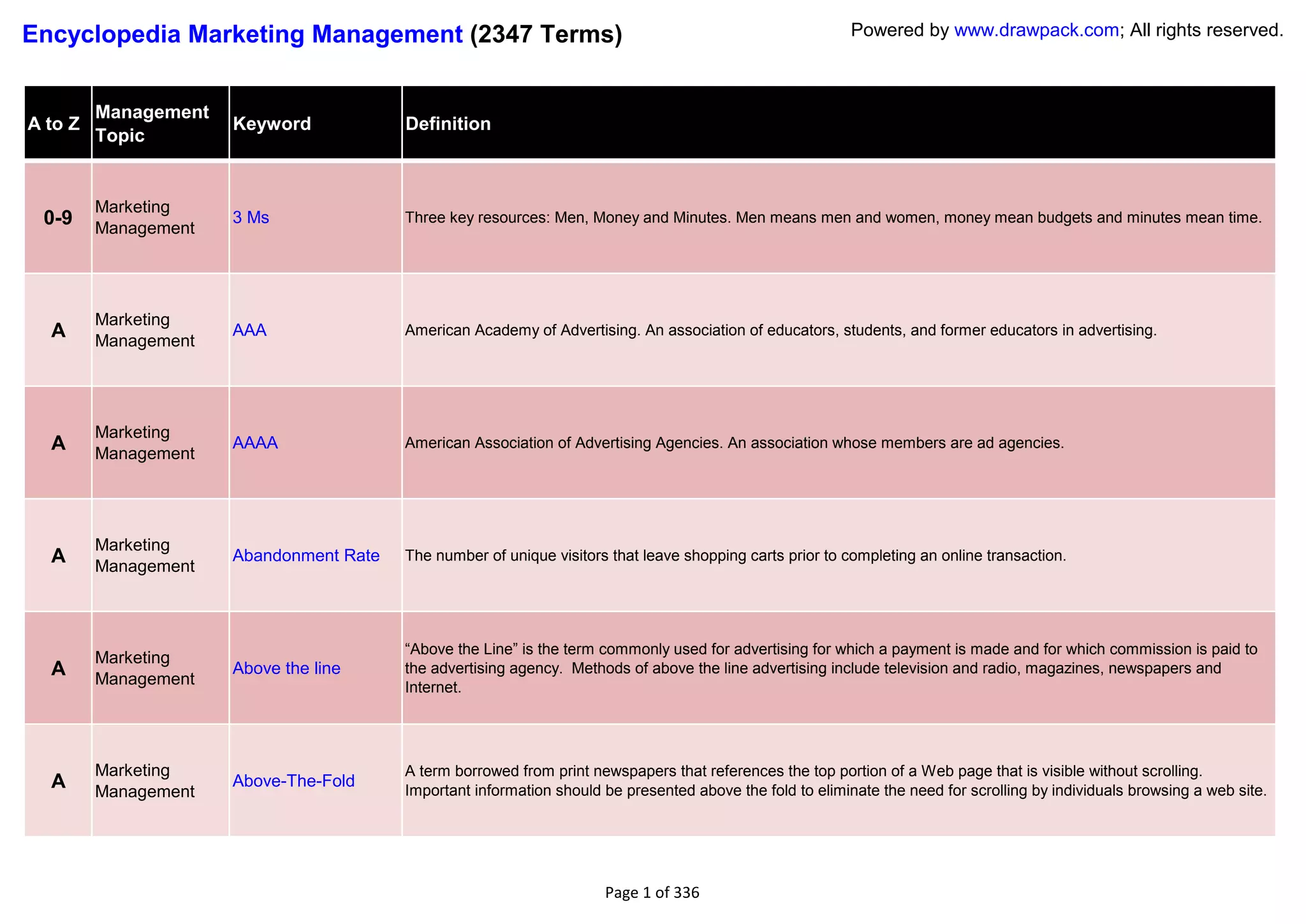Screen dimensions: 1306x924
Task: Open the Abandonment Rate keyword link
Action: (x=306, y=555)
